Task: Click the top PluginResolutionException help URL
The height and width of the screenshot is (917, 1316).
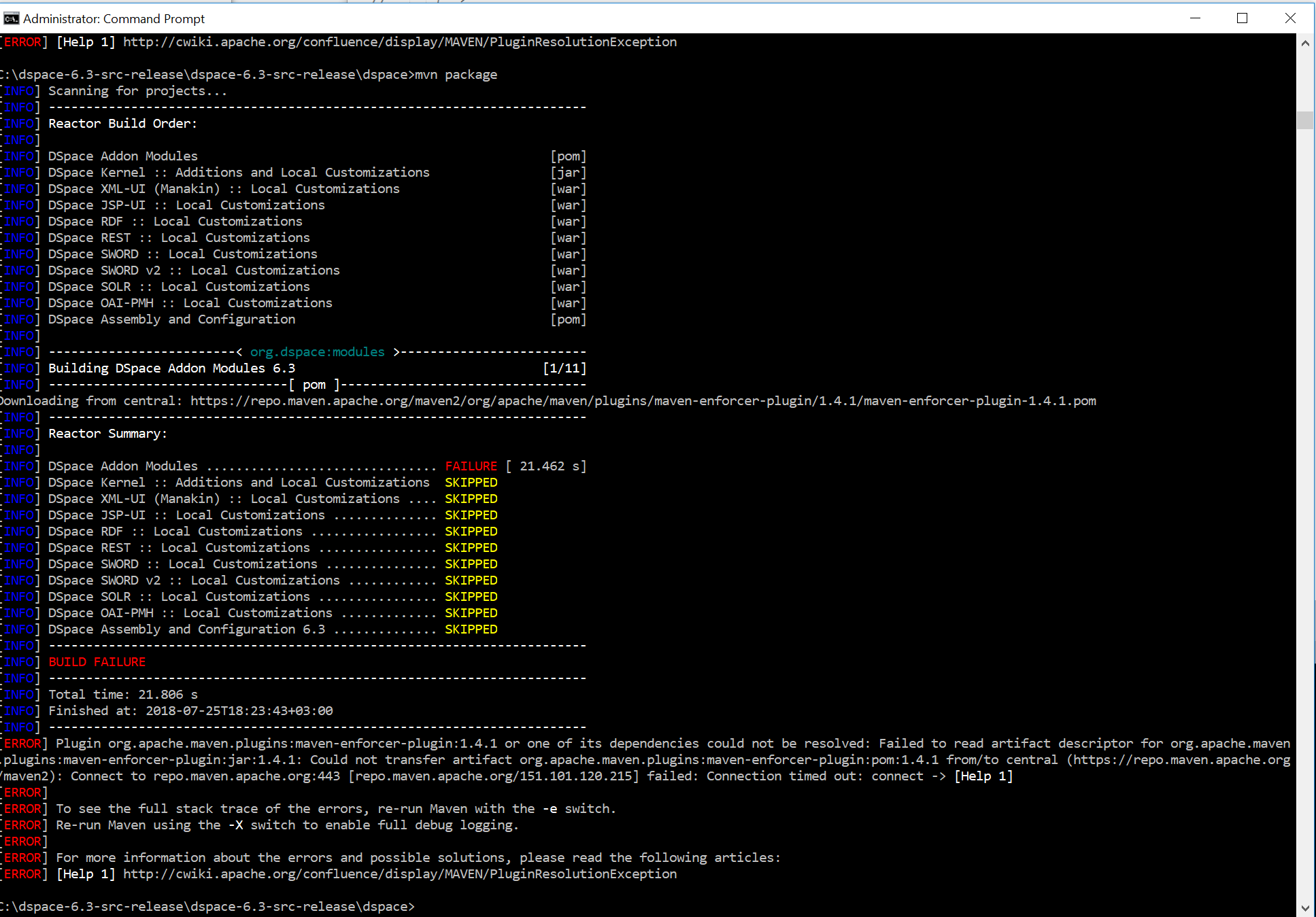Action: point(400,42)
